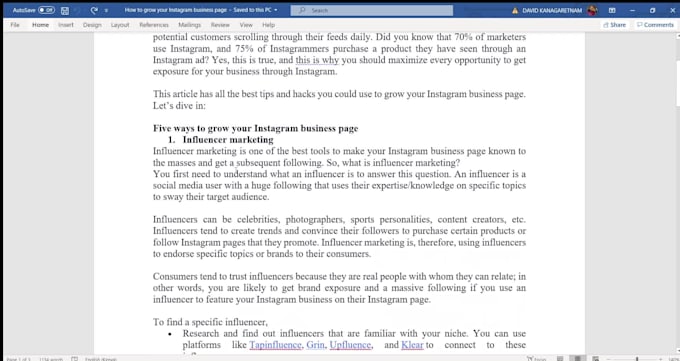Switch to Read Mode view

click(560, 358)
